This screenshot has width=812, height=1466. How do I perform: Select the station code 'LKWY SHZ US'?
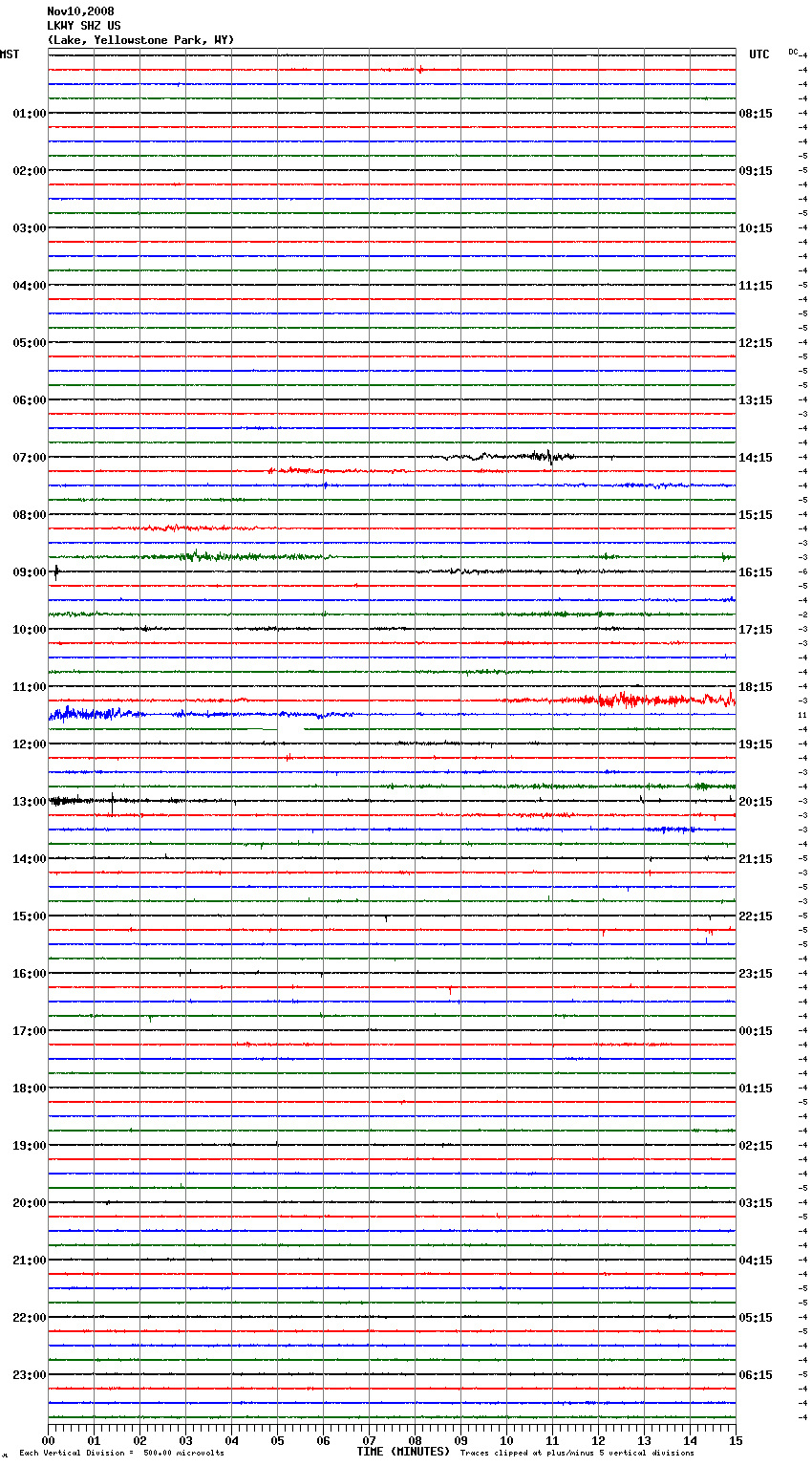click(x=84, y=26)
